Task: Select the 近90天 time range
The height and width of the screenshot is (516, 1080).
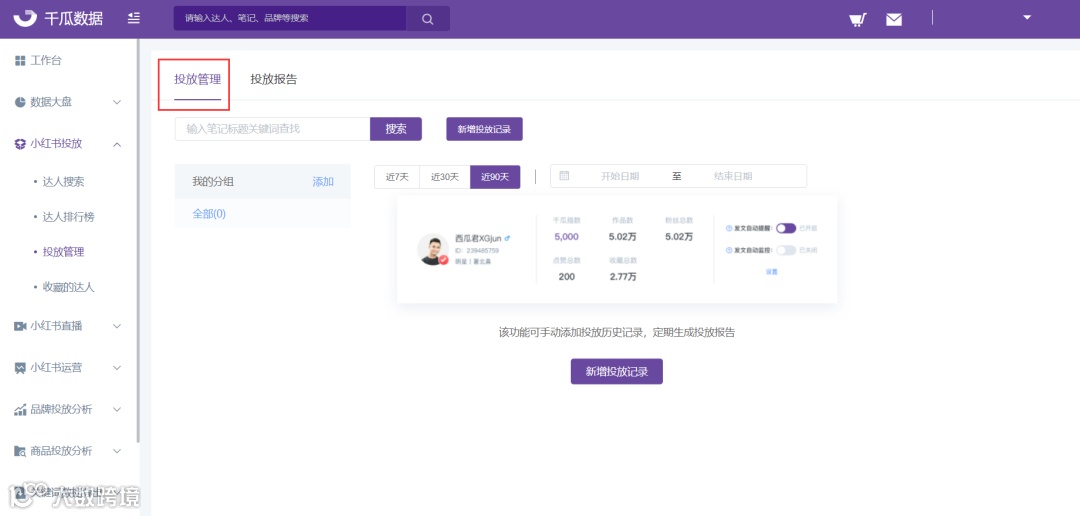Action: (495, 176)
